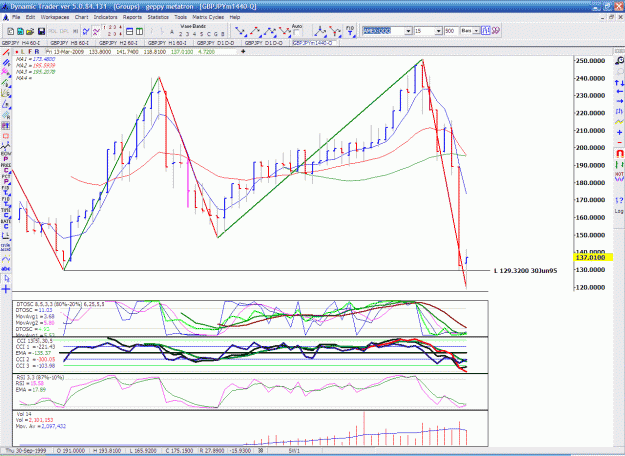This screenshot has width=625, height=456.
Task: Click the magnifier zoom icon
Action: coord(619,61)
